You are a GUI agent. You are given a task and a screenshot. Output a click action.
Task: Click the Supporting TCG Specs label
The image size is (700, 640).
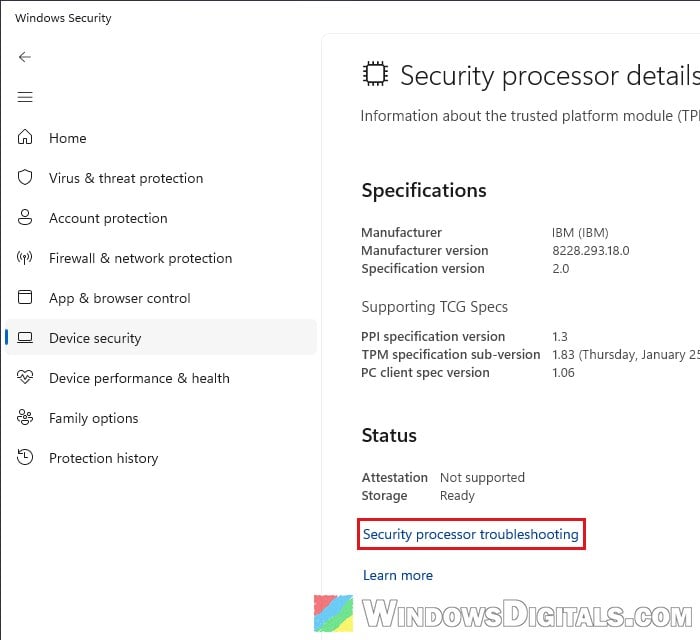coord(434,307)
